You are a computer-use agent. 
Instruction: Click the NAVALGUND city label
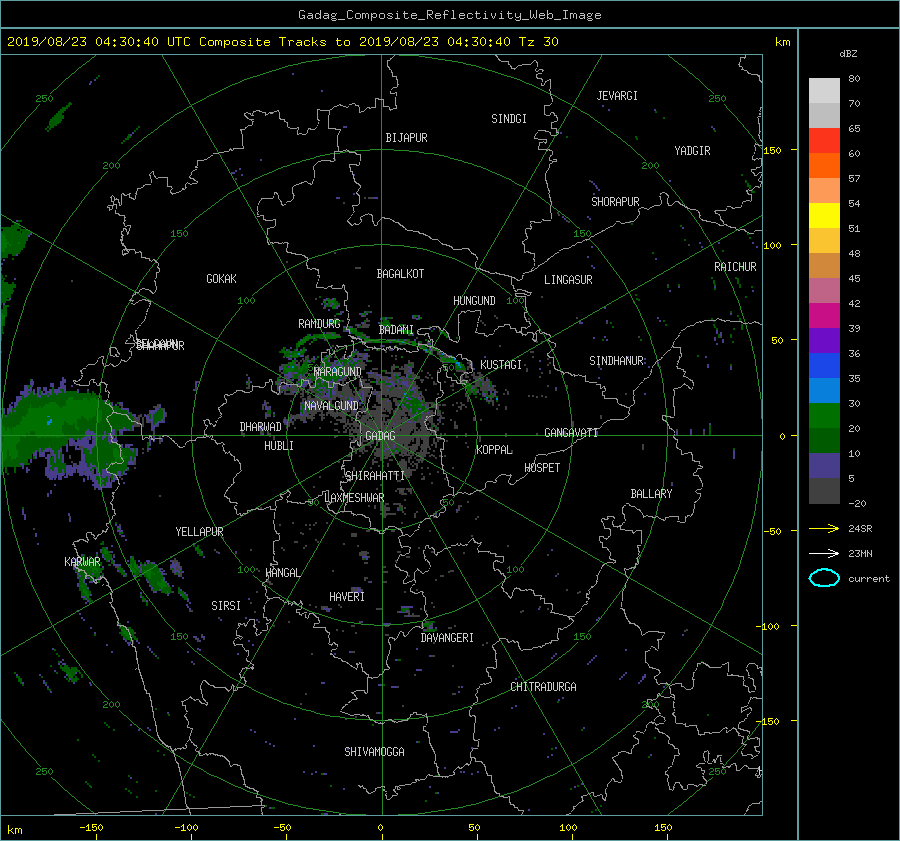pyautogui.click(x=331, y=406)
